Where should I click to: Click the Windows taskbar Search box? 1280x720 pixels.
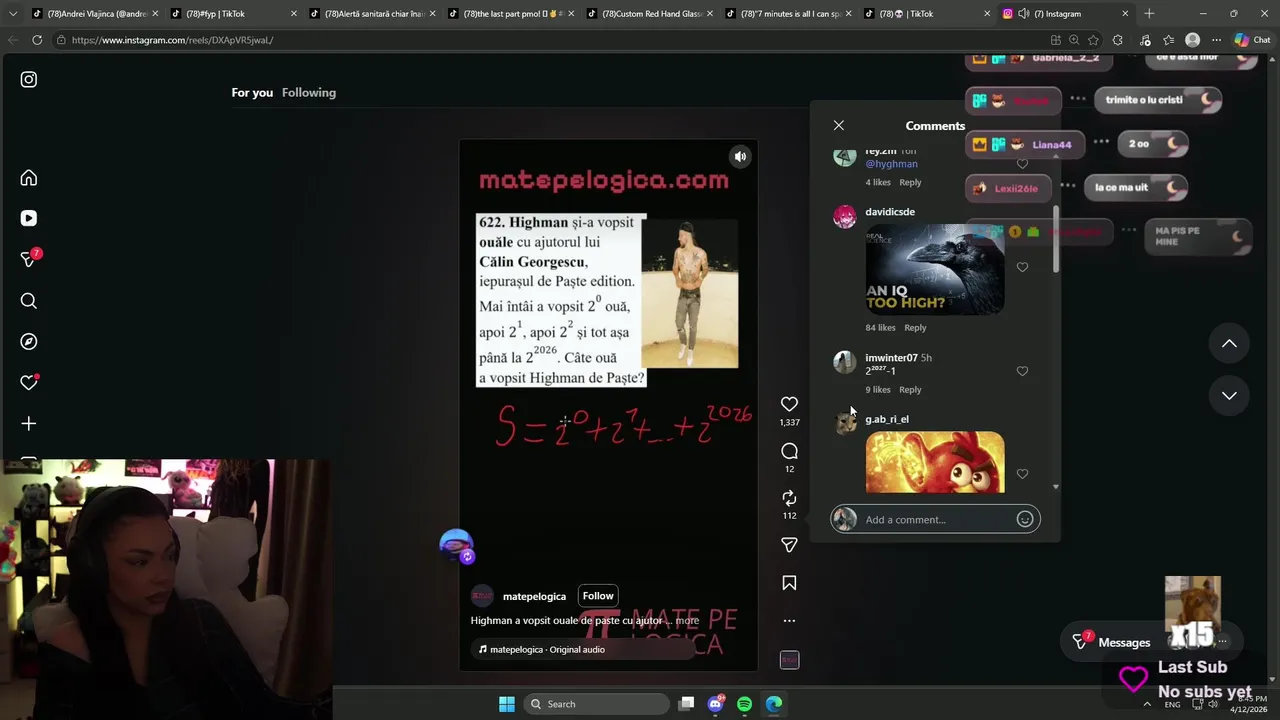[x=596, y=704]
